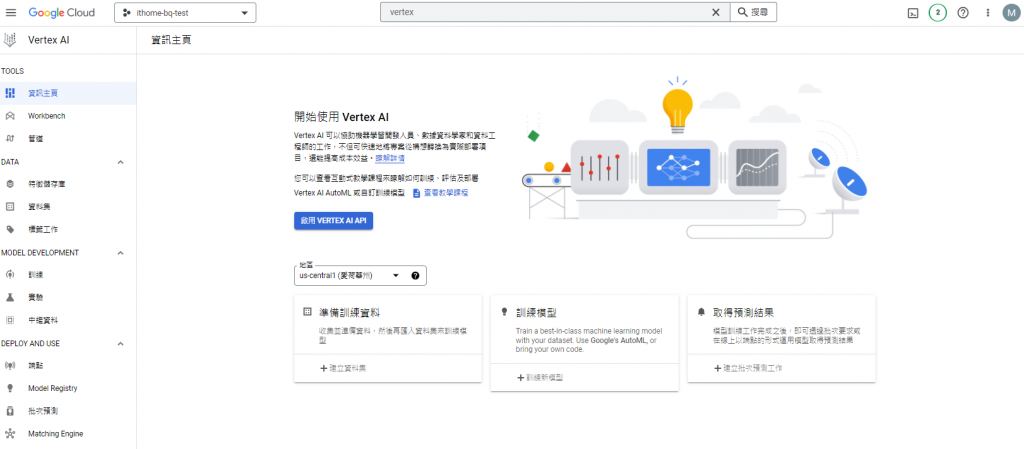This screenshot has height=449, width=1024.
Task: Open the ithome-bq-test project selector
Action: [185, 12]
